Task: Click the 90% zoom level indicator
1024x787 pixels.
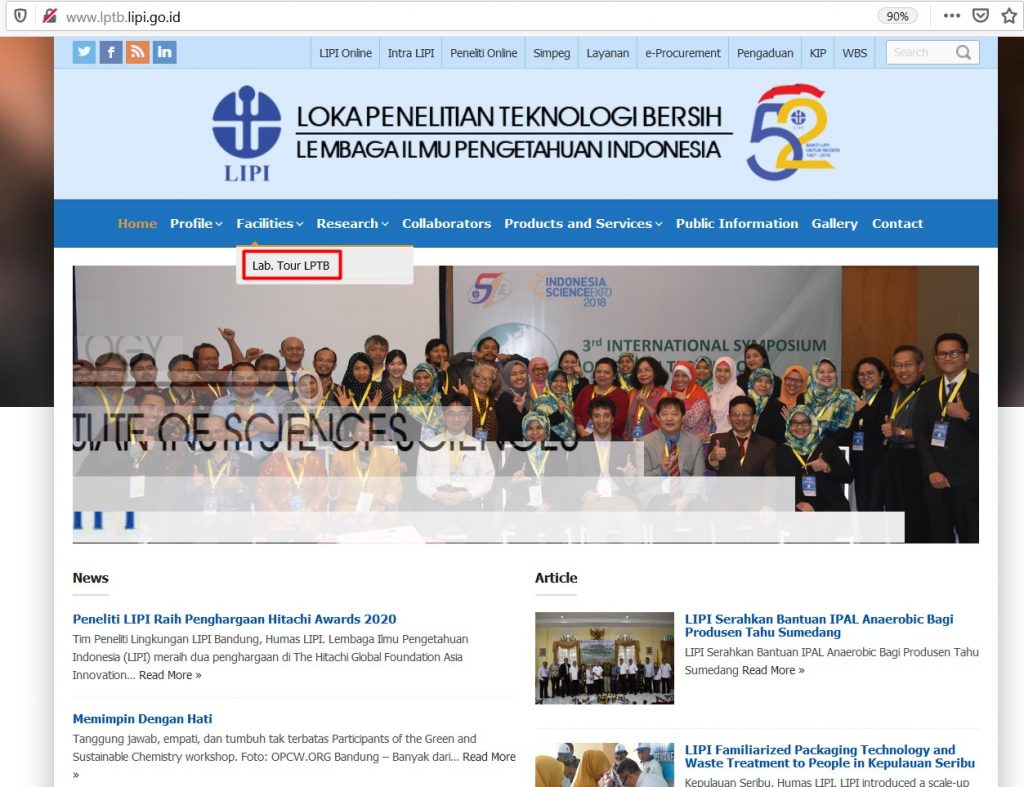Action: (x=897, y=16)
